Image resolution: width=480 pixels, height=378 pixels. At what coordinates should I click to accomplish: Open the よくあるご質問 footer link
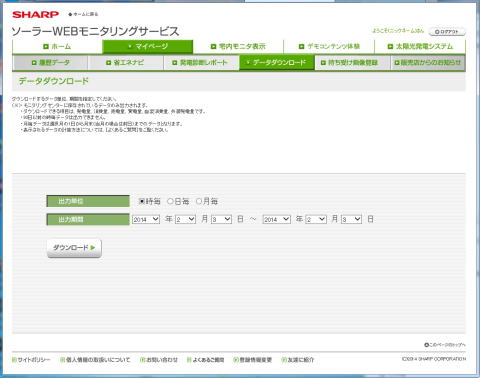click(205, 360)
